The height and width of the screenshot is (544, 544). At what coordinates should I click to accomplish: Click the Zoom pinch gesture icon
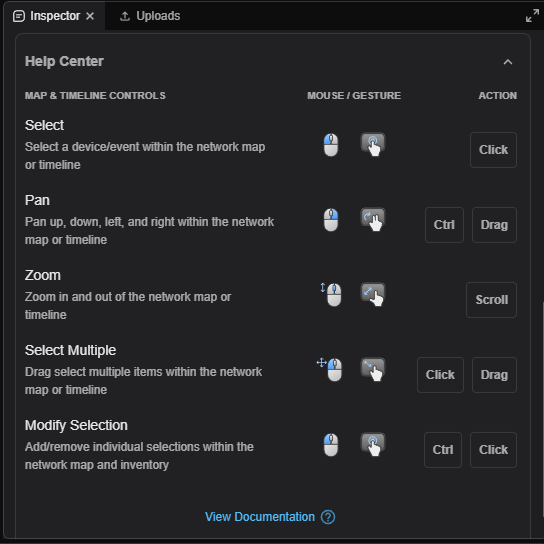pos(373,294)
